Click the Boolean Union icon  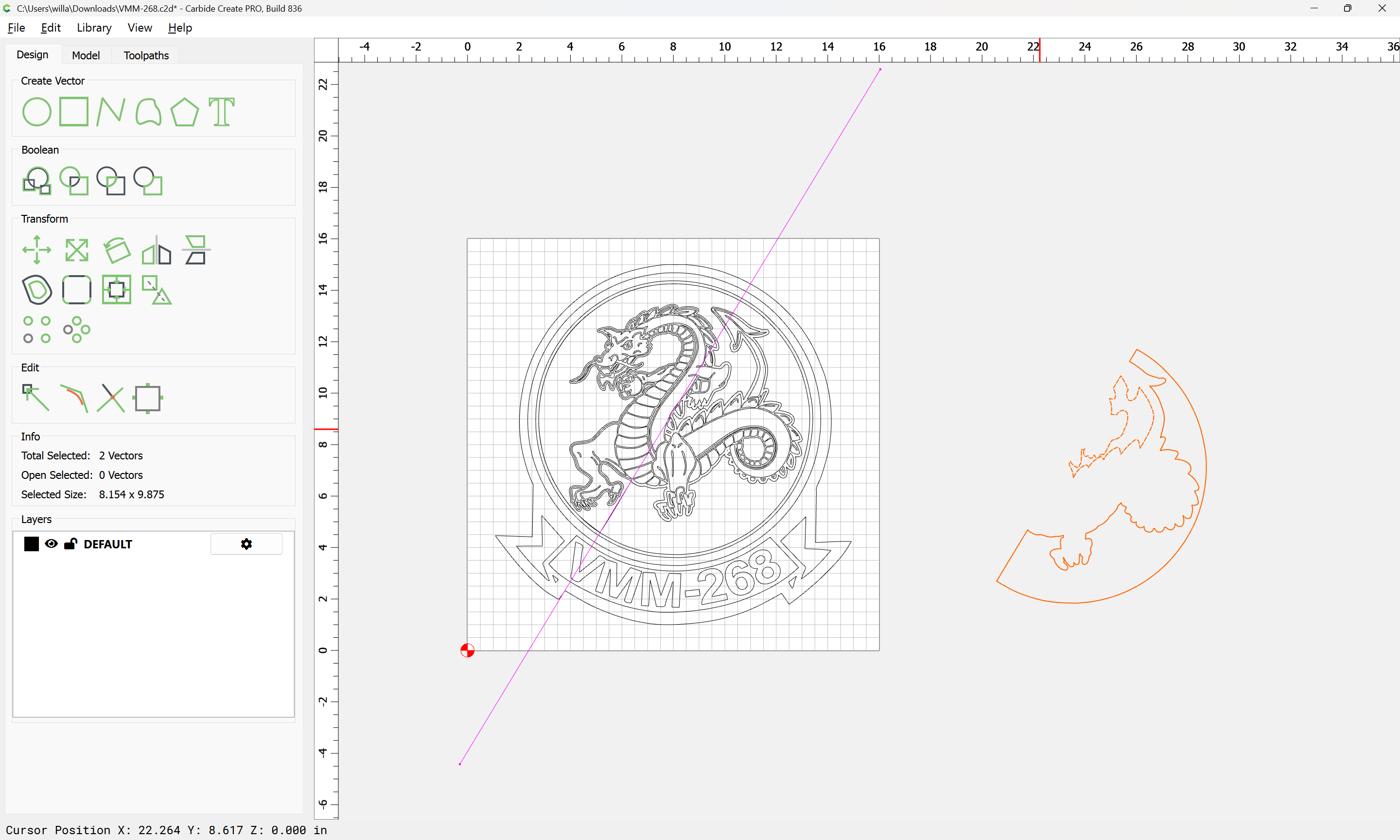(37, 181)
